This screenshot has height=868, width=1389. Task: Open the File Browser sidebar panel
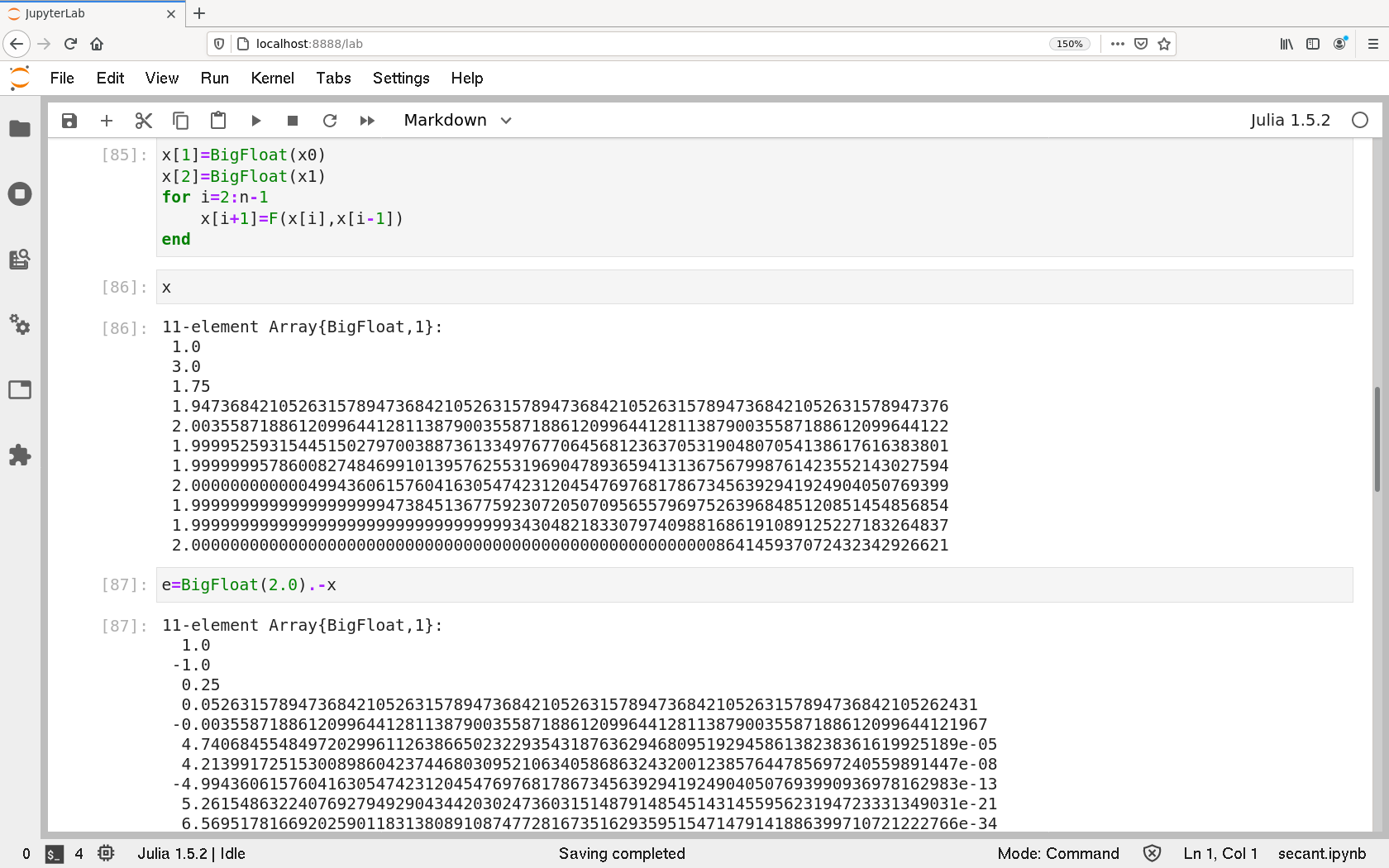20,129
